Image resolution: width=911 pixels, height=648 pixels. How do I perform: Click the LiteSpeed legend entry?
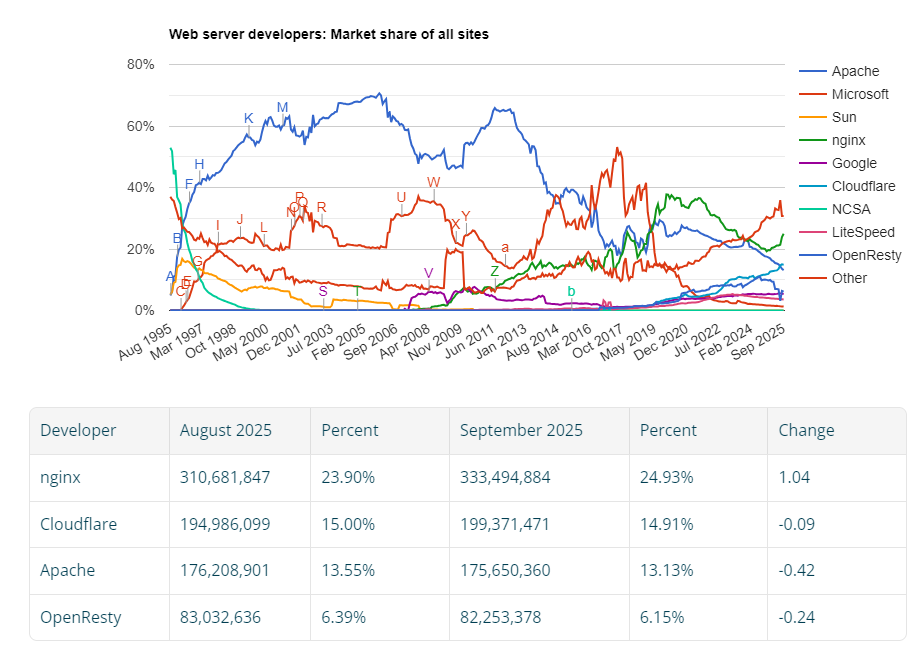tap(846, 232)
